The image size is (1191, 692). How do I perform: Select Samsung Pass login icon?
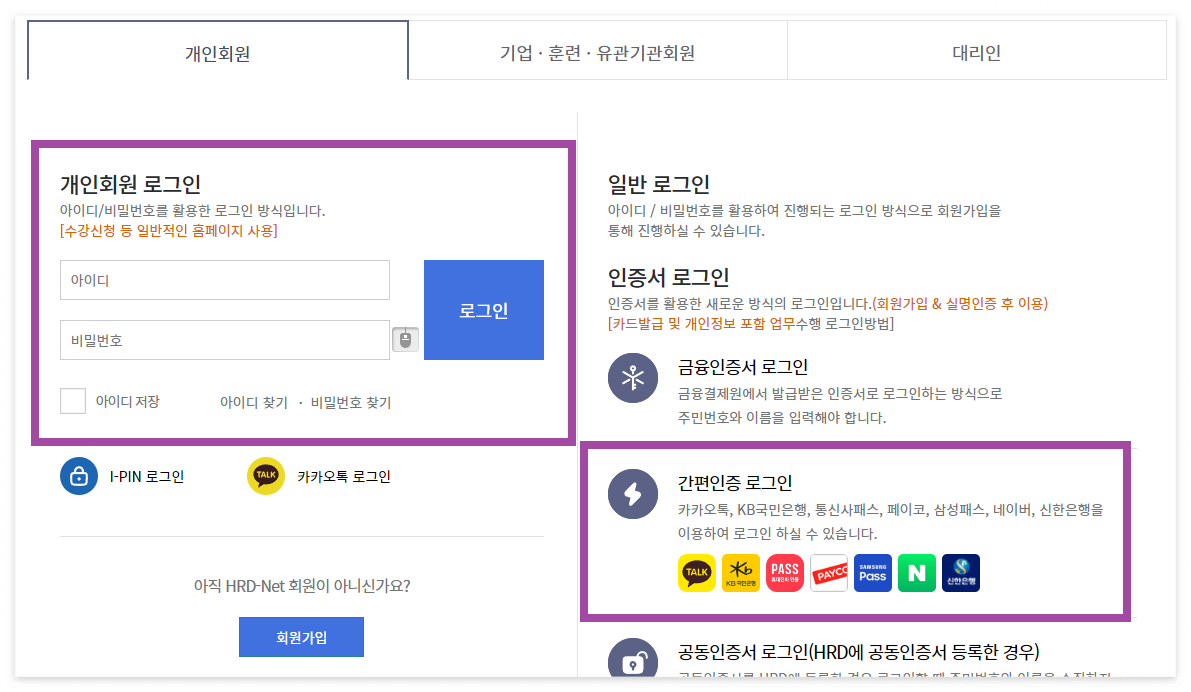pos(872,573)
